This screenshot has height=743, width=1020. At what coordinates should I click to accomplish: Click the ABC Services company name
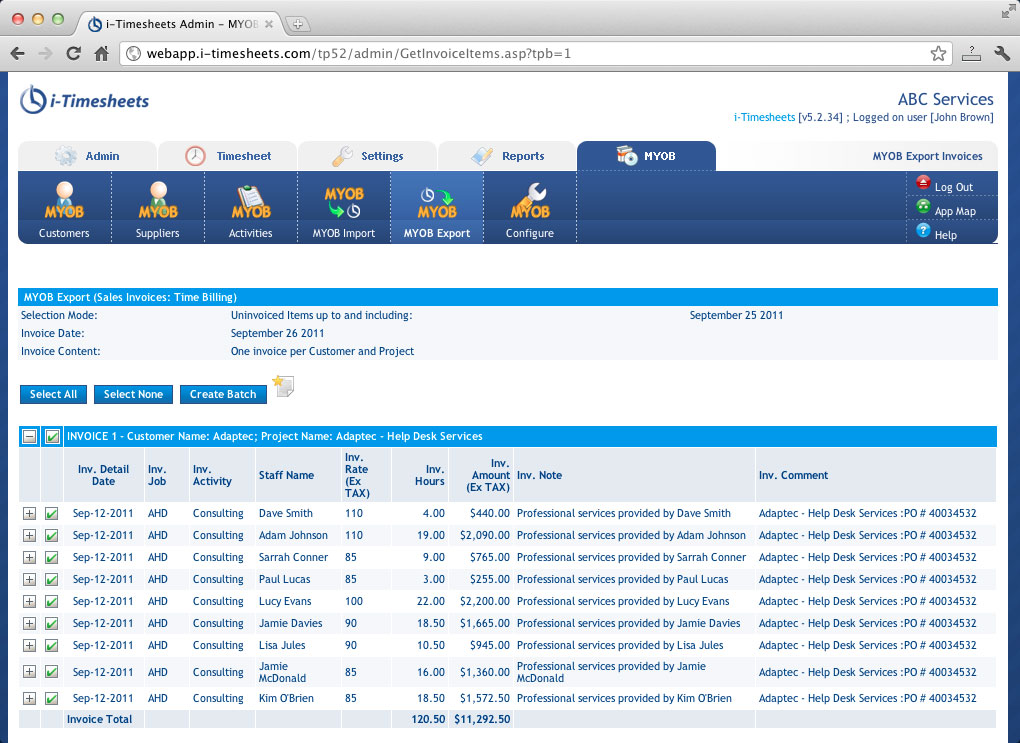[946, 100]
